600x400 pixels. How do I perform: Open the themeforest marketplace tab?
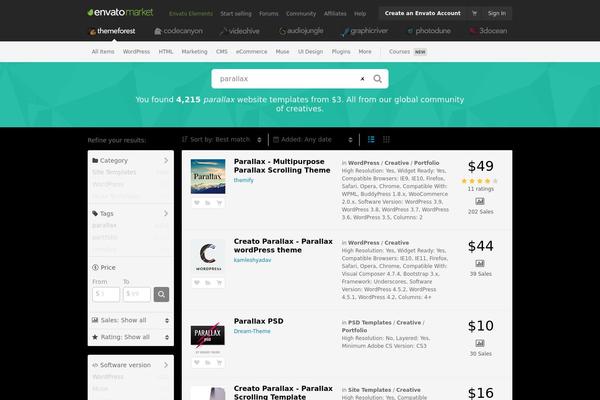112,31
